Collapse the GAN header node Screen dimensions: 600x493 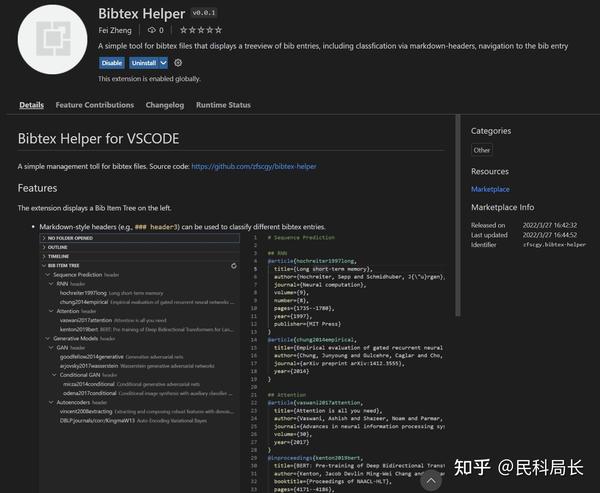click(140, 348)
